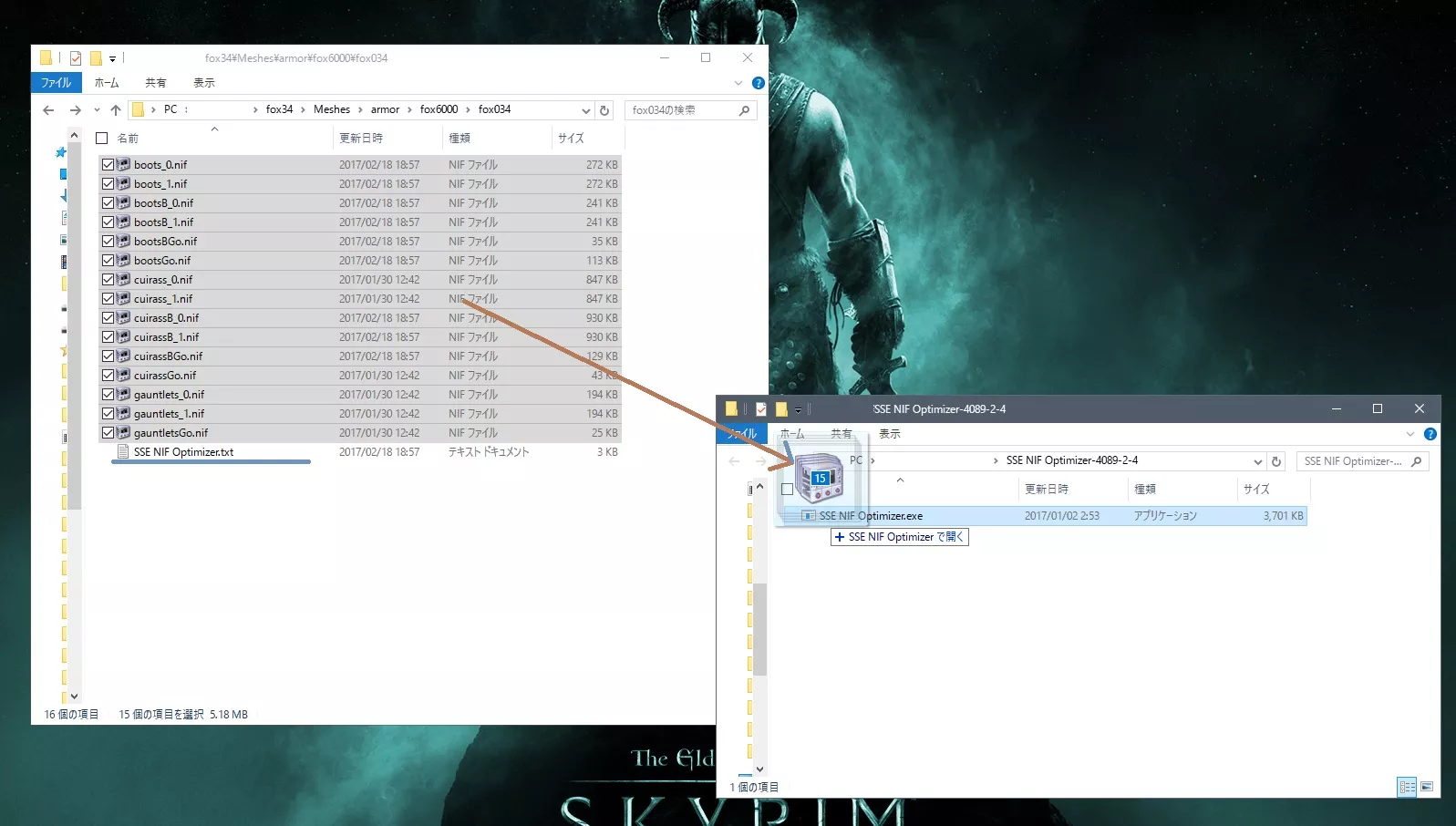Open ホーム tab in fox034 window
The image size is (1456, 826).
(x=107, y=83)
